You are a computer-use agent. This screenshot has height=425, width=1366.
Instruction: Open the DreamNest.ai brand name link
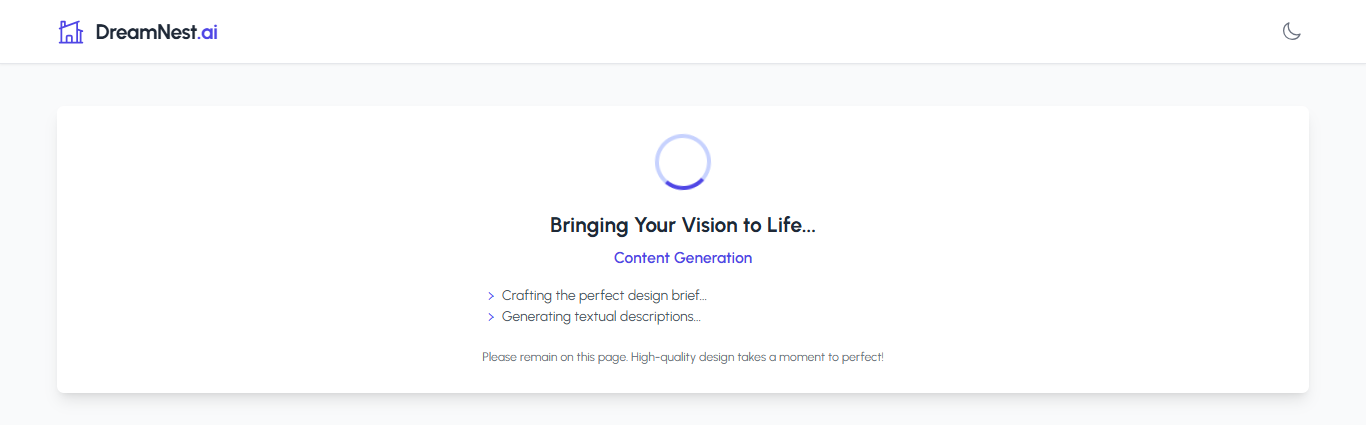coord(157,32)
